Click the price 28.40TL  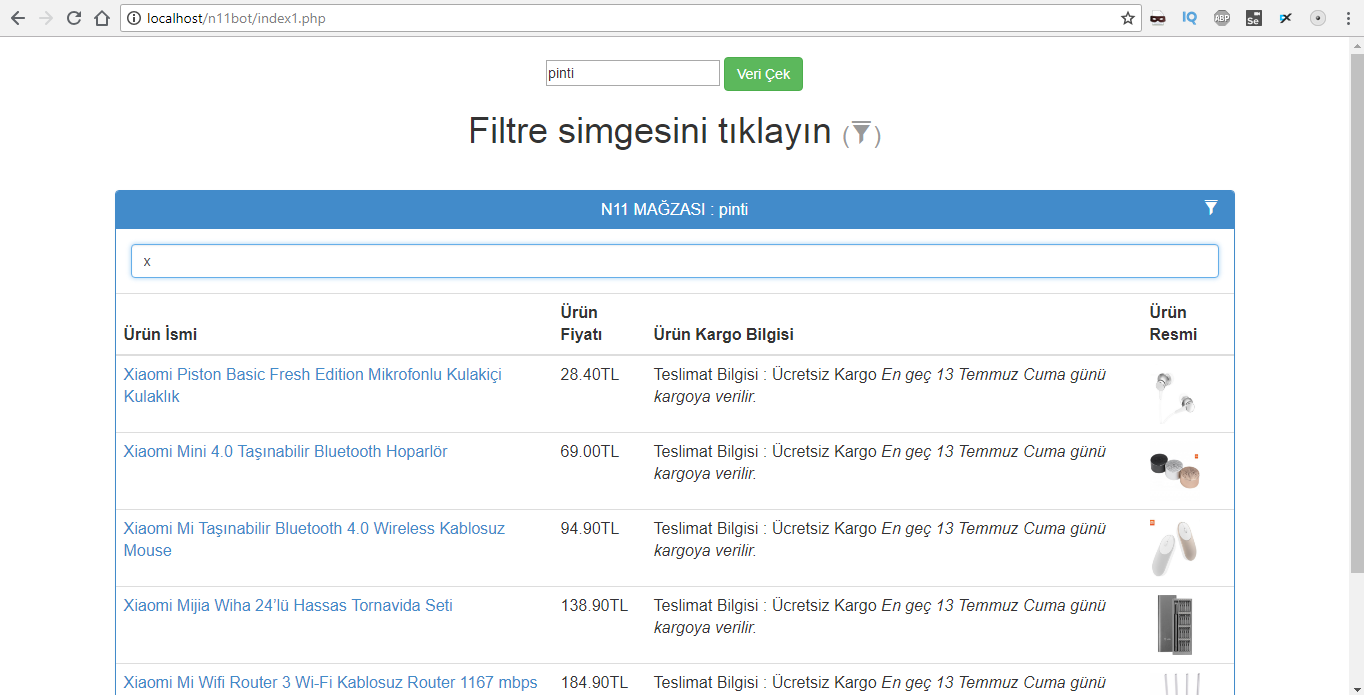coord(589,374)
